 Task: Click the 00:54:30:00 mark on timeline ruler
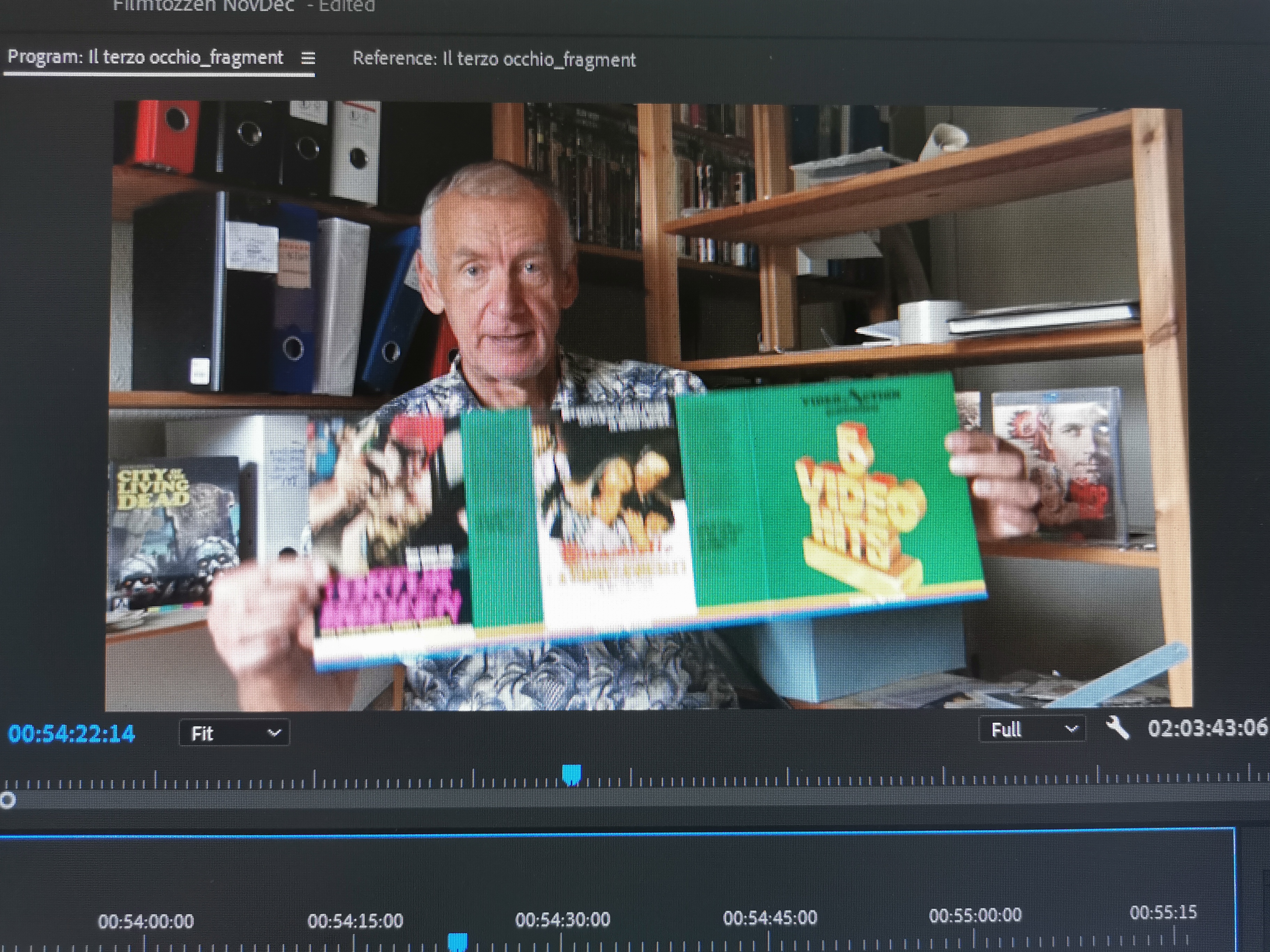tap(562, 920)
